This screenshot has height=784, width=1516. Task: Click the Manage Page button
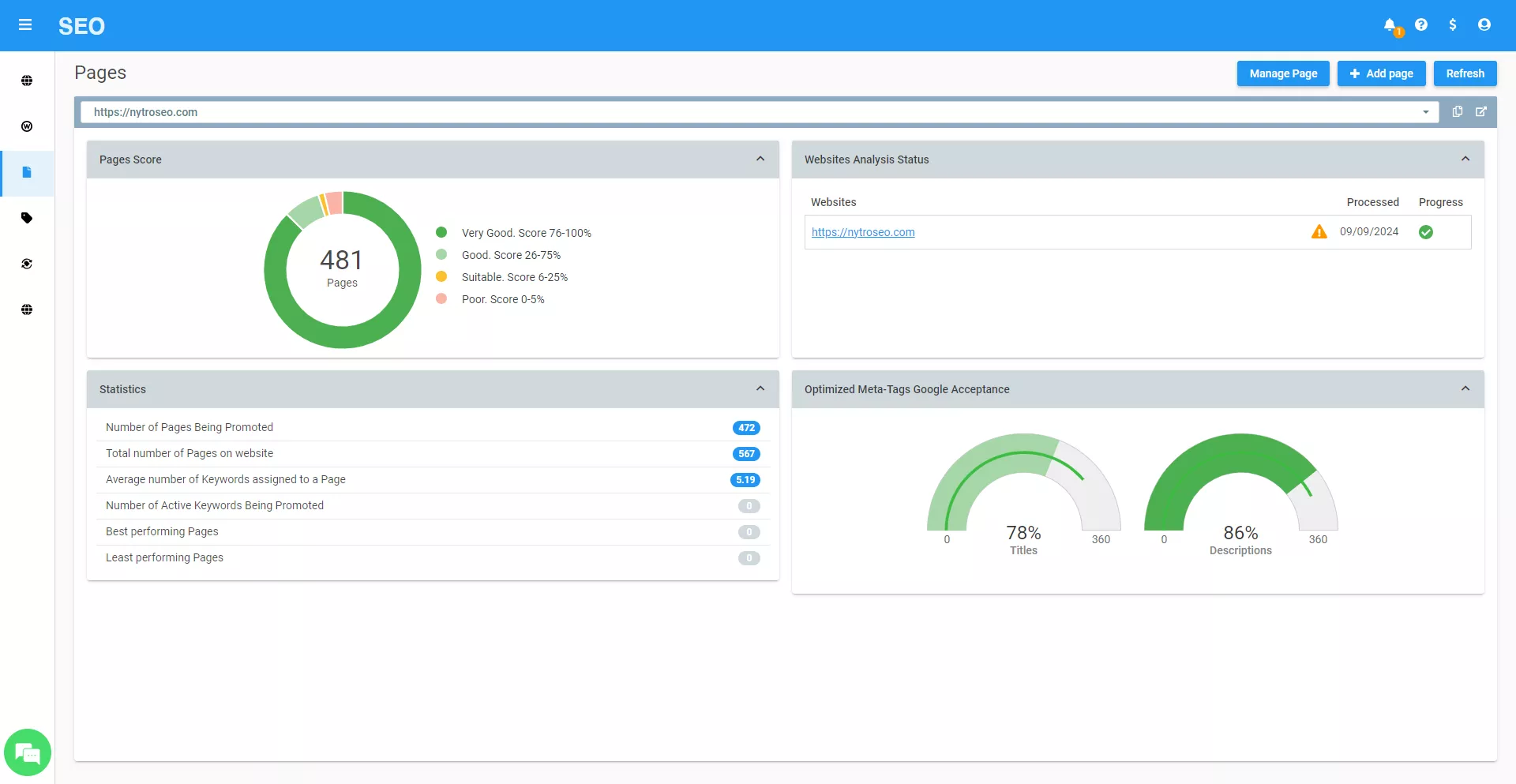coord(1283,73)
